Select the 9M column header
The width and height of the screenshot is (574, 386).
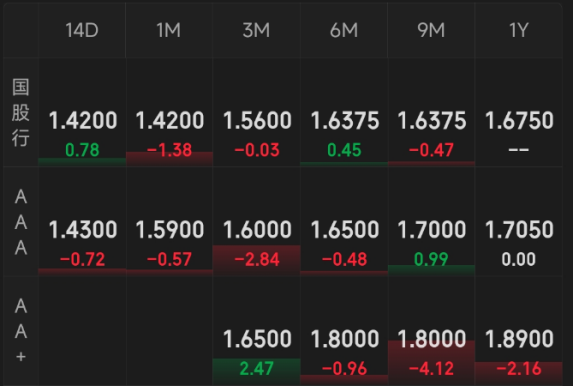(431, 30)
